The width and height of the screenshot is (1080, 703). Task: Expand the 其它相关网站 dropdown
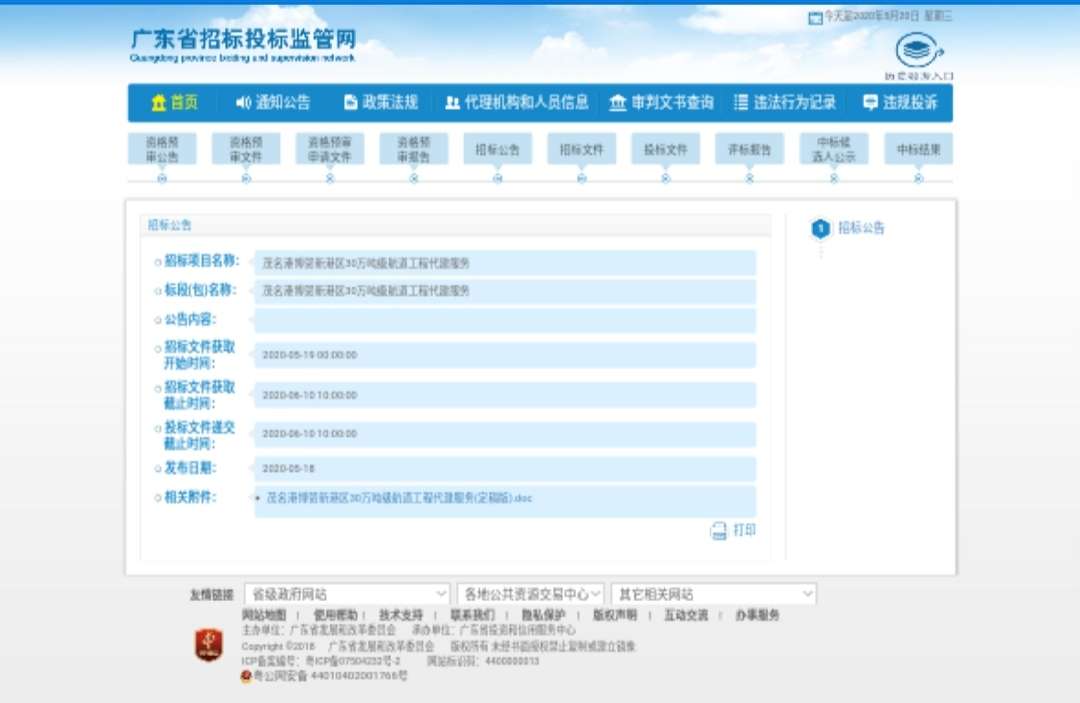pyautogui.click(x=714, y=594)
